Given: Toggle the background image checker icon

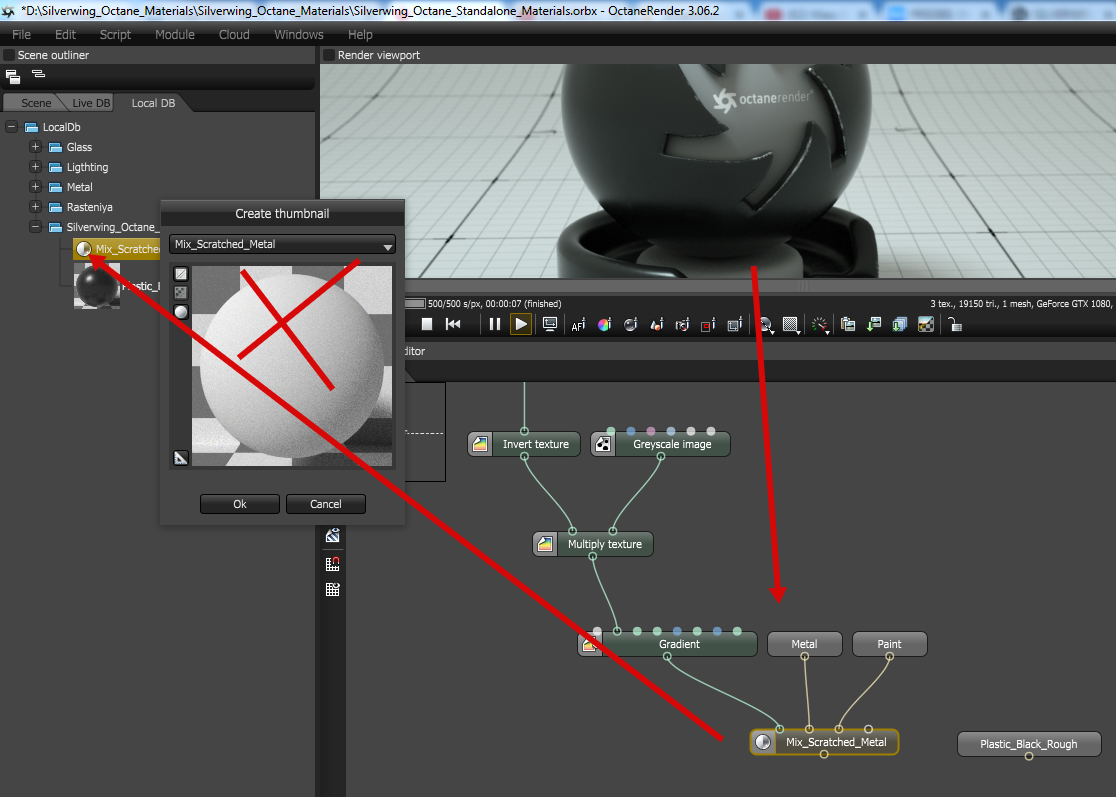Looking at the screenshot, I should 926,324.
